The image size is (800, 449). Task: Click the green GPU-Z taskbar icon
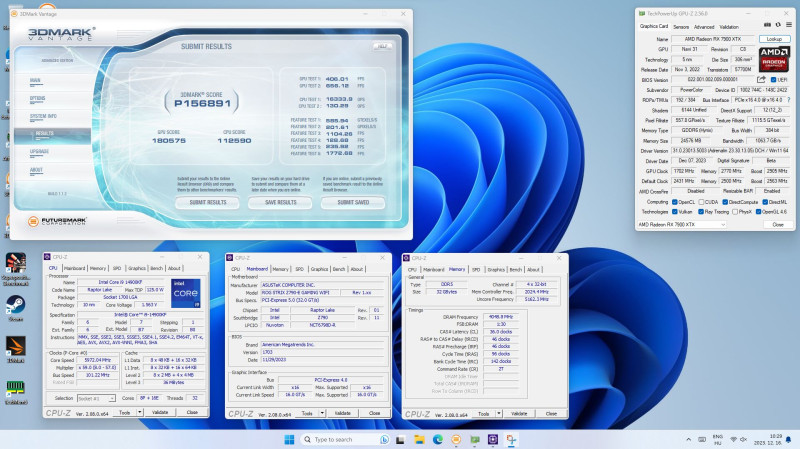[x=474, y=439]
